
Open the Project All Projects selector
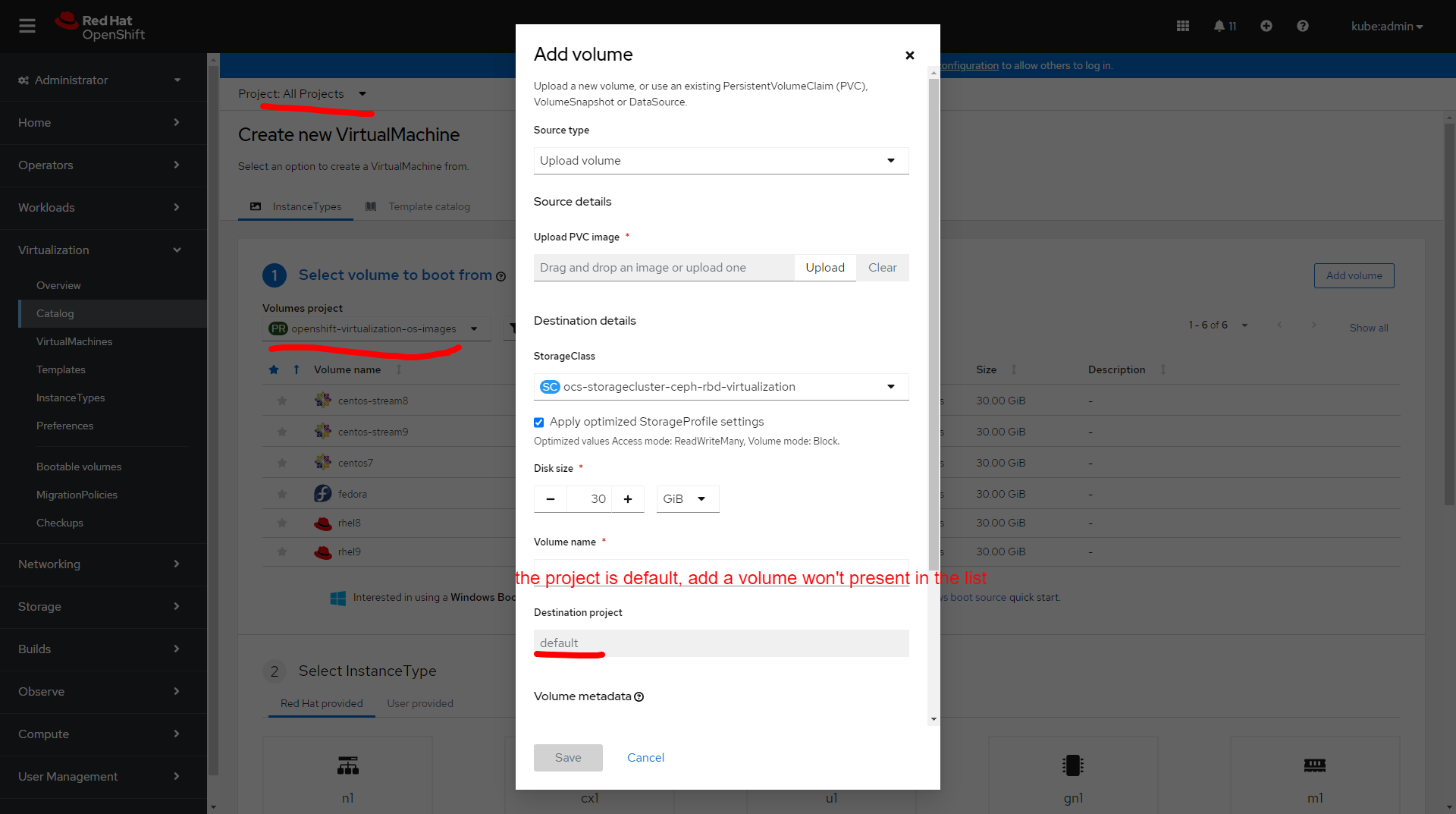(303, 94)
